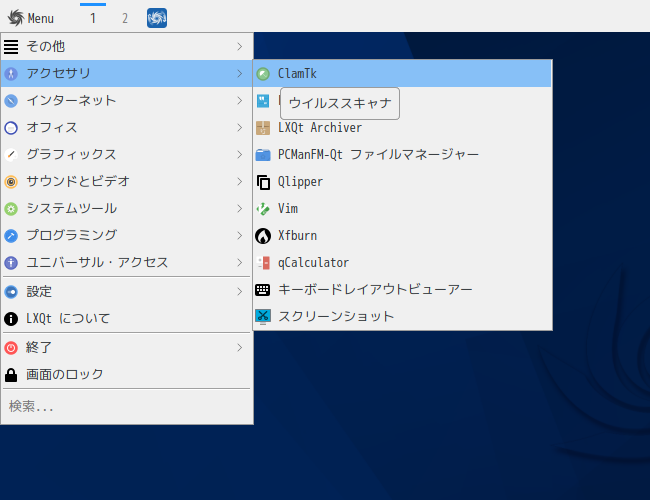Expand the ユニバーサル・アクセス submenu arrow

[240, 262]
